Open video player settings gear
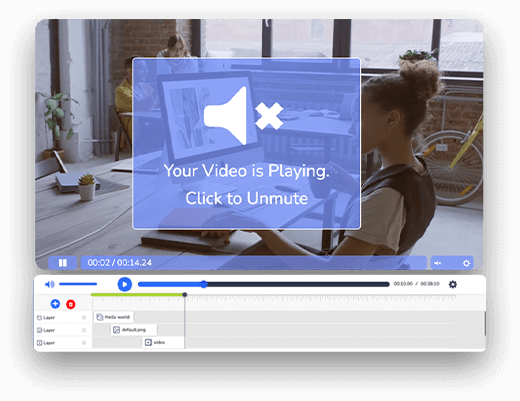 coord(466,263)
